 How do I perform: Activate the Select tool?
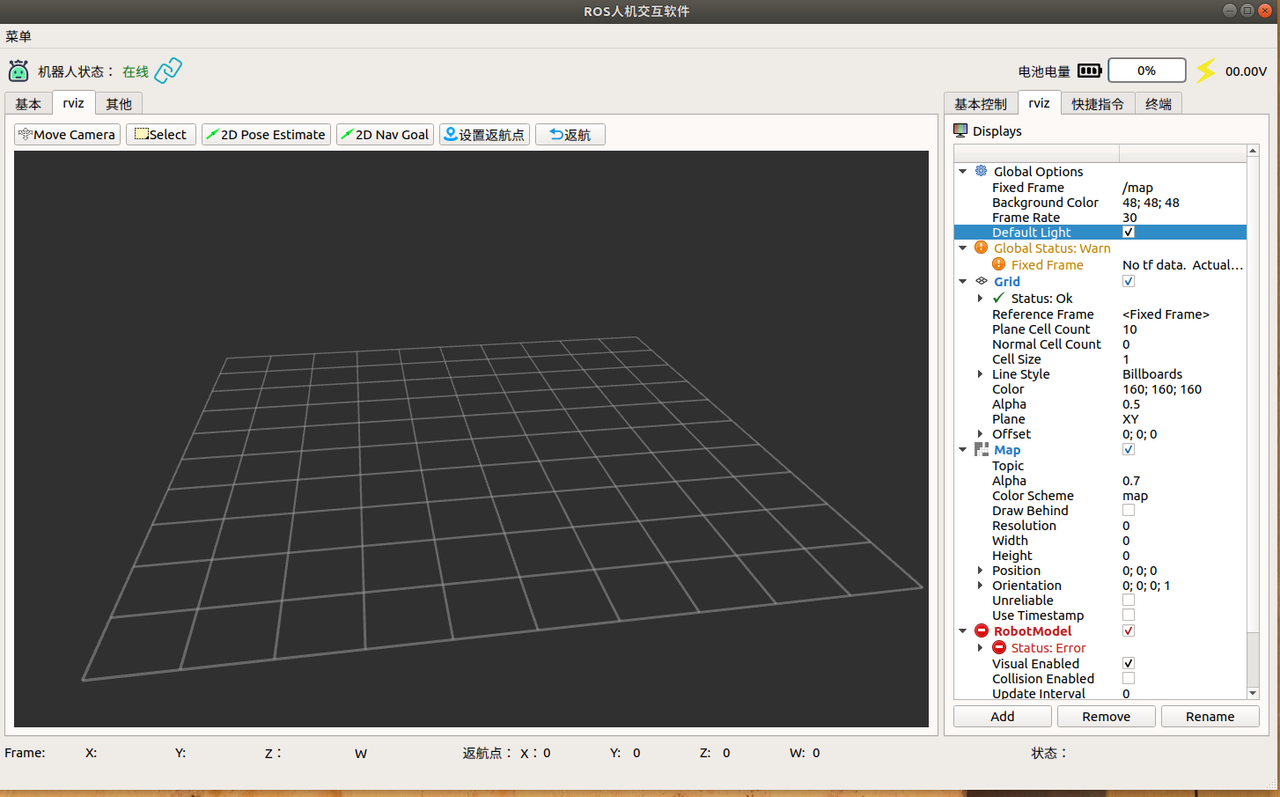click(x=161, y=134)
